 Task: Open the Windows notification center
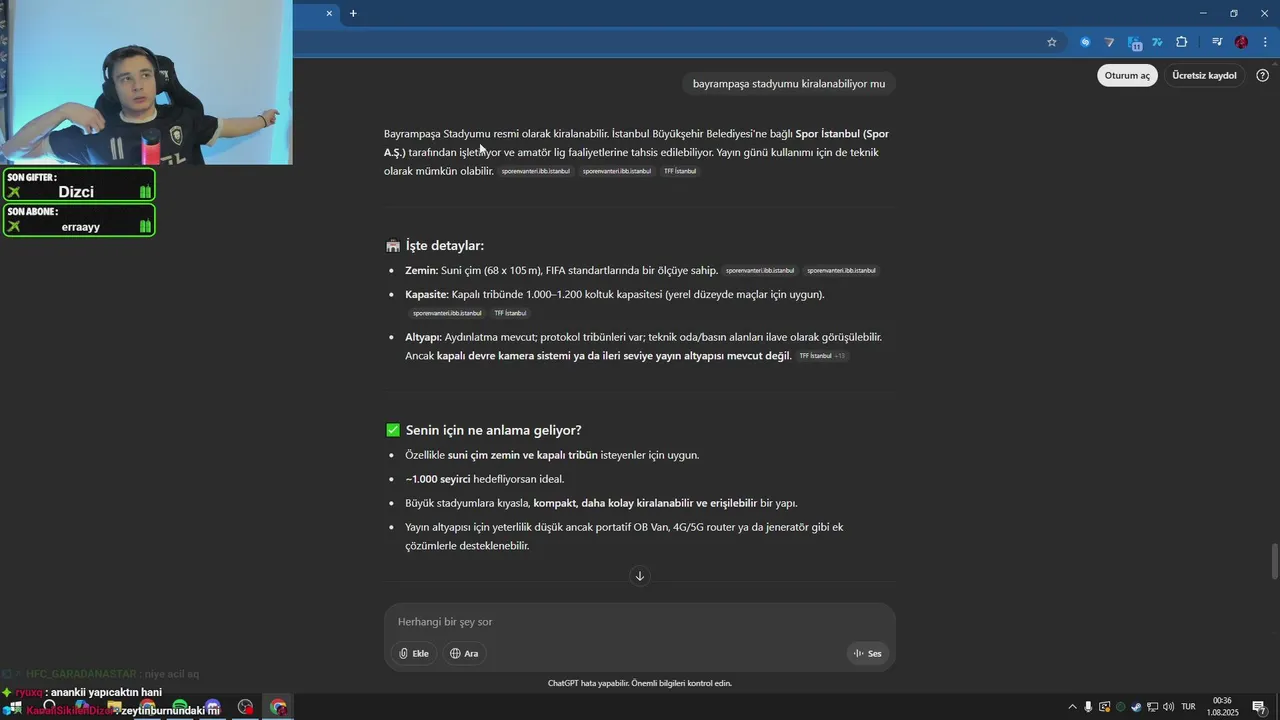coord(1259,707)
